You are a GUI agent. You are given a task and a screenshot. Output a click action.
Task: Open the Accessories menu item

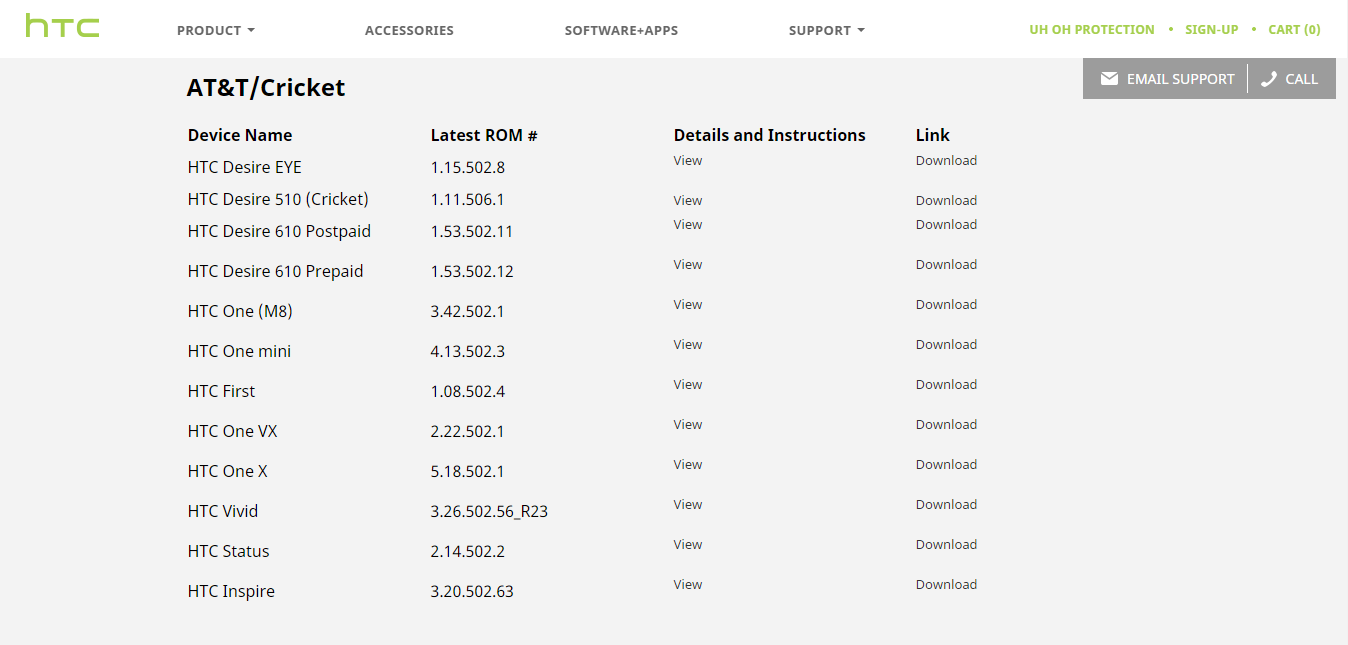(x=409, y=30)
